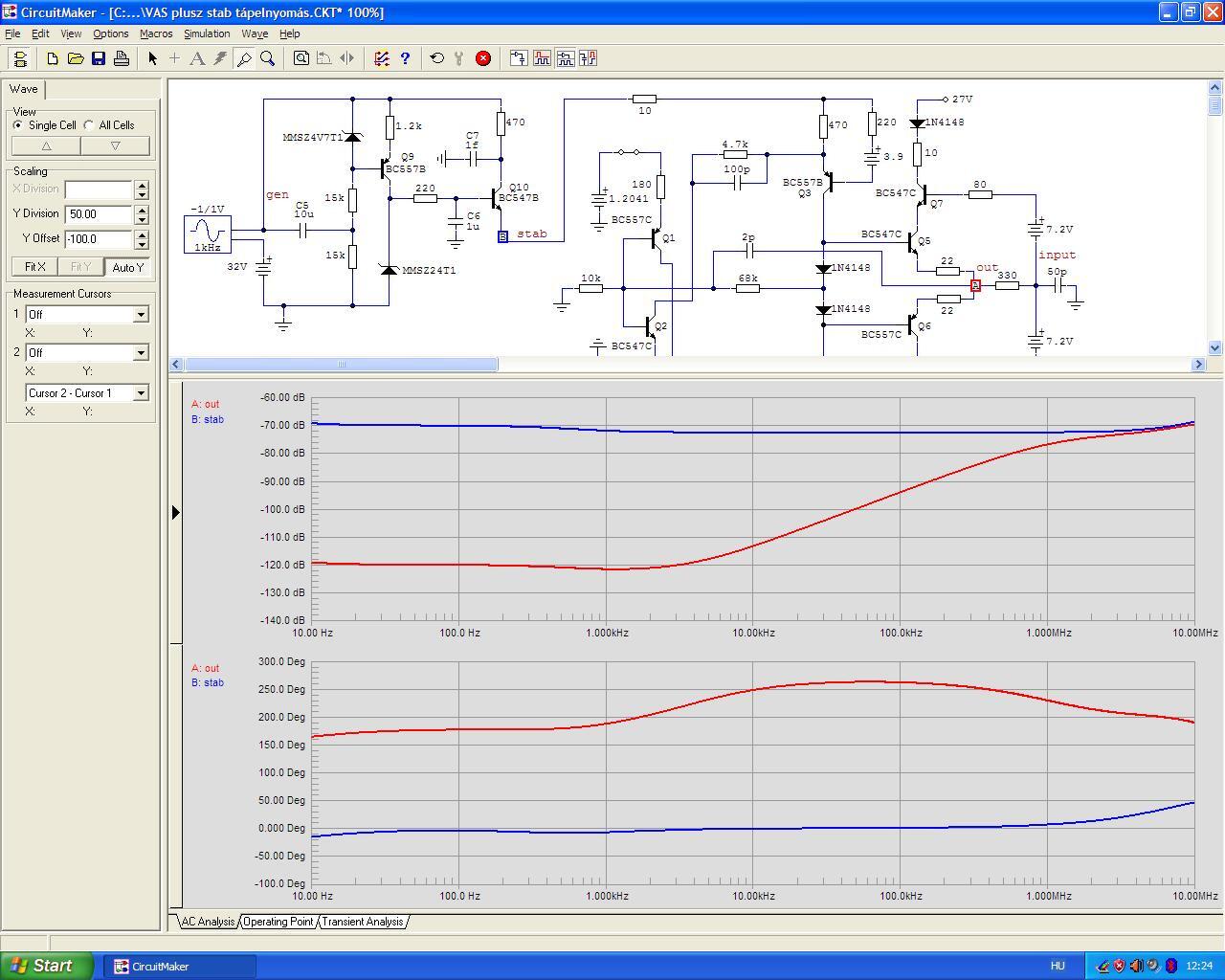
Task: Expand the Cursor 2 - Cursor 1 dropdown
Action: (x=141, y=393)
